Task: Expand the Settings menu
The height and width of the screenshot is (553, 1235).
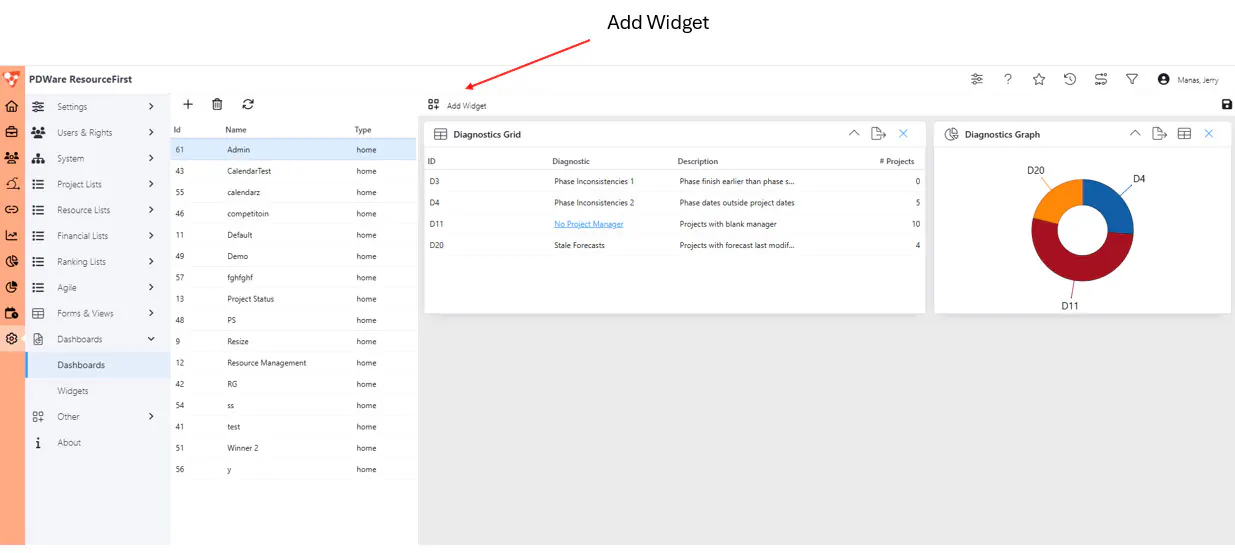Action: coord(151,106)
